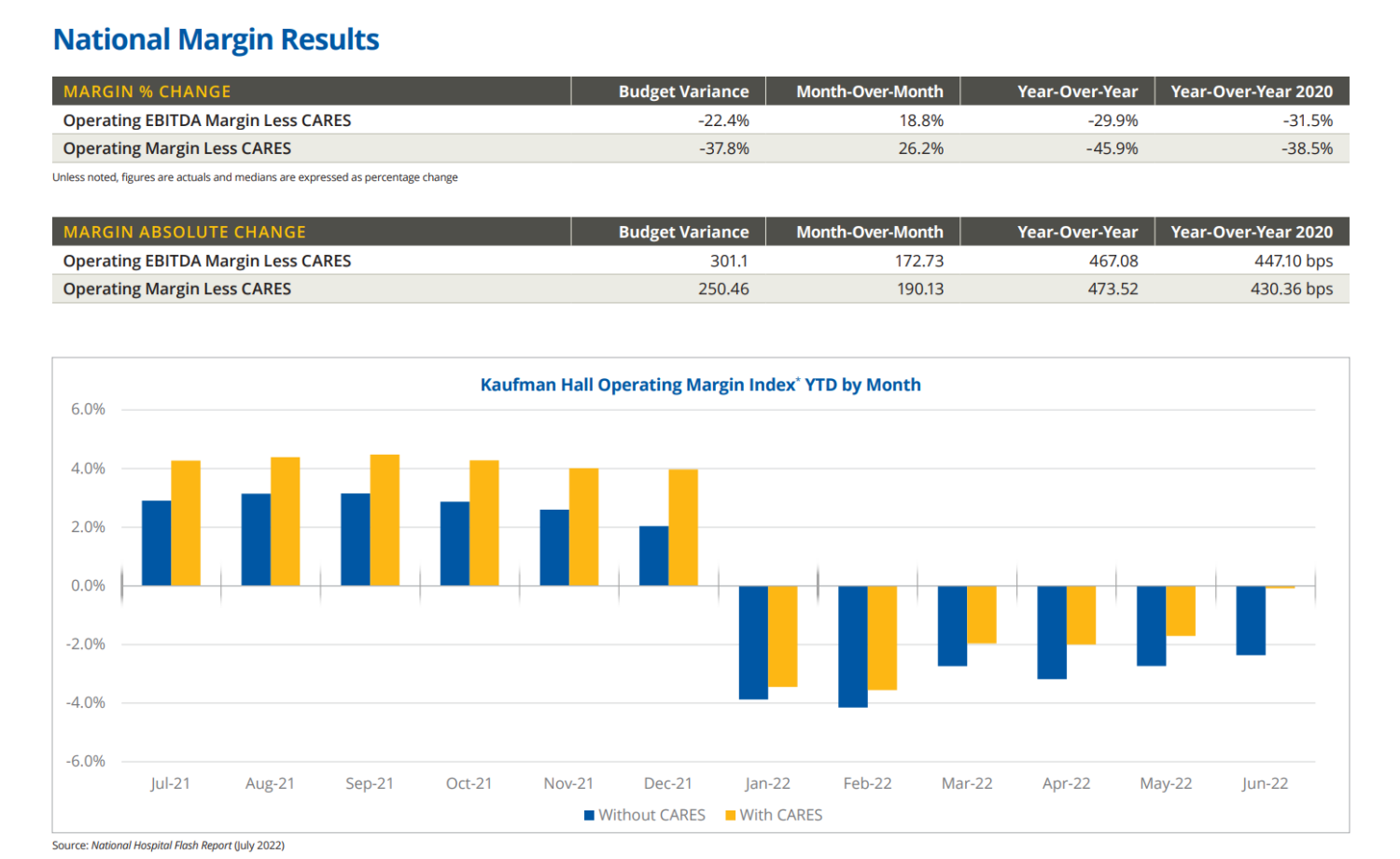This screenshot has width=1400, height=859.
Task: Select the Jun-22 axis label
Action: 1265,783
